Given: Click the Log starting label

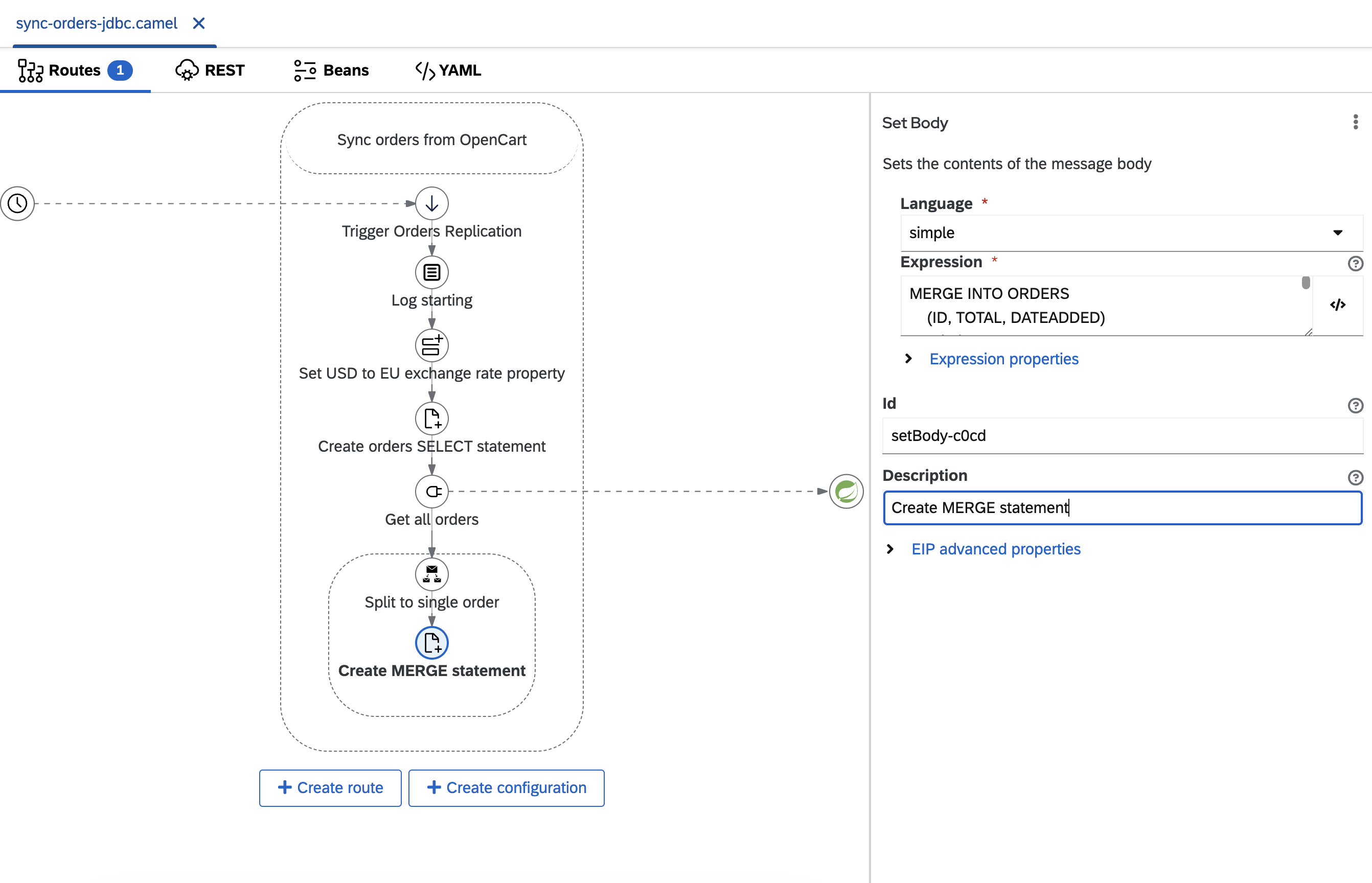Looking at the screenshot, I should coord(431,300).
